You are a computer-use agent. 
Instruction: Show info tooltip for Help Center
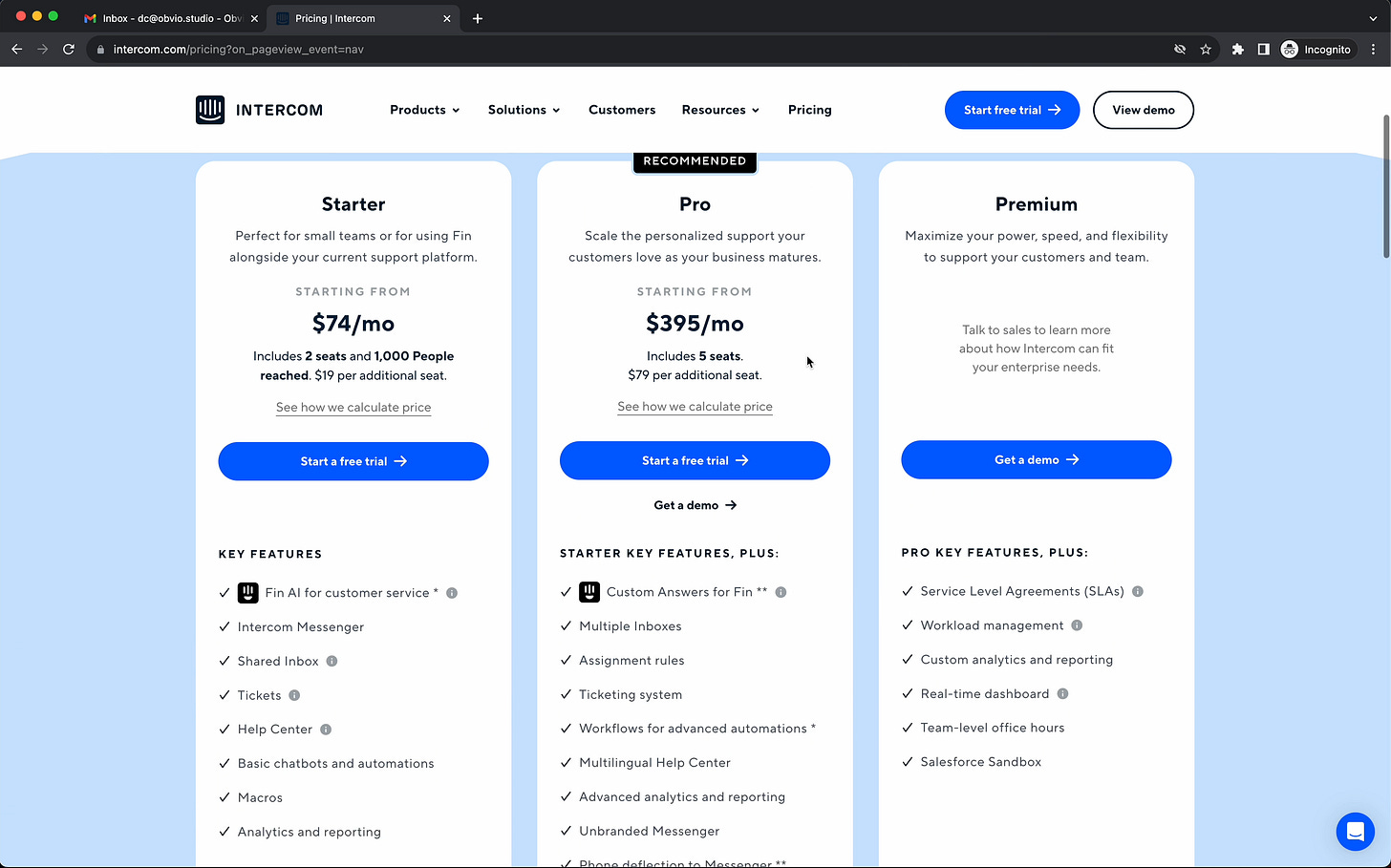[326, 730]
